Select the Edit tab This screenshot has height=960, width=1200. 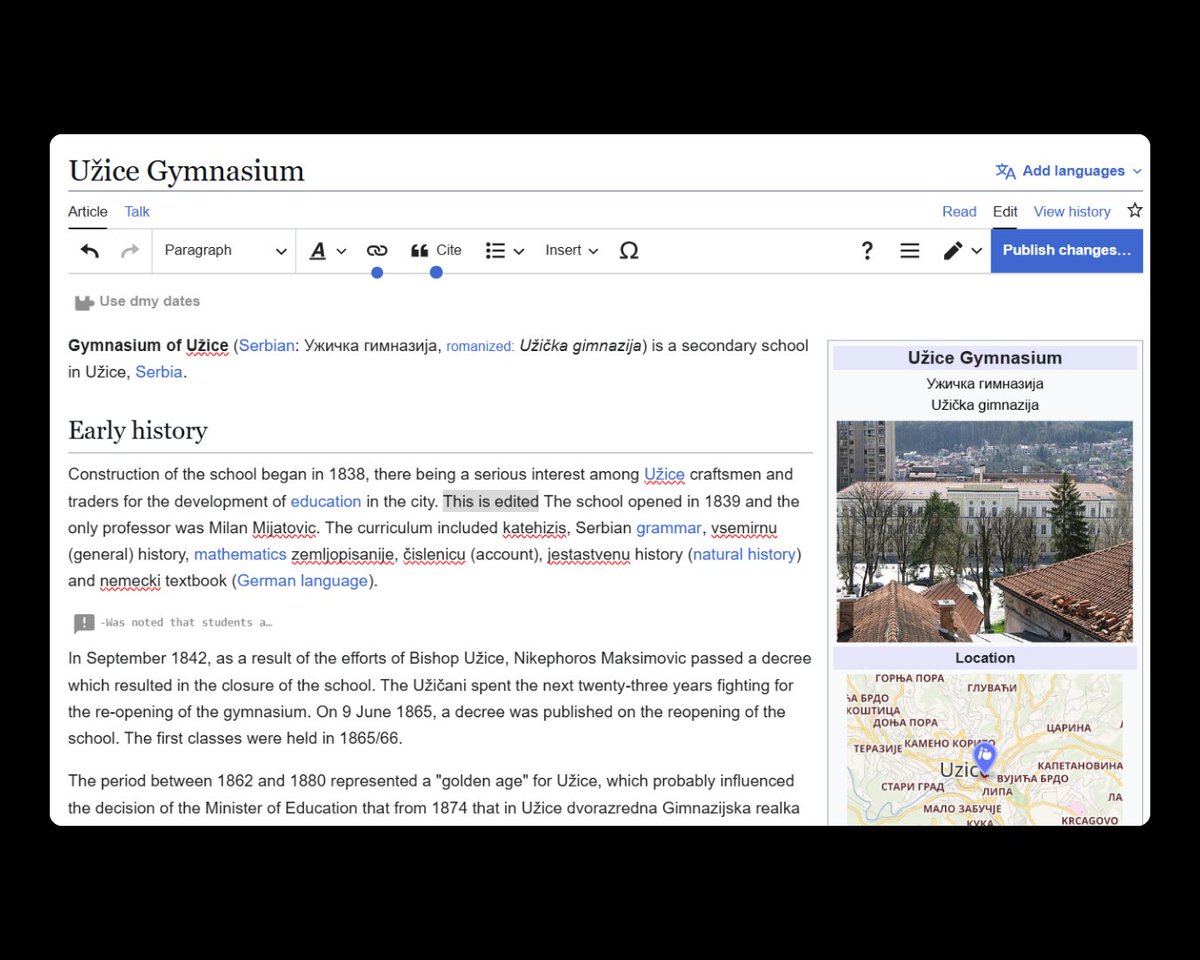(1005, 212)
